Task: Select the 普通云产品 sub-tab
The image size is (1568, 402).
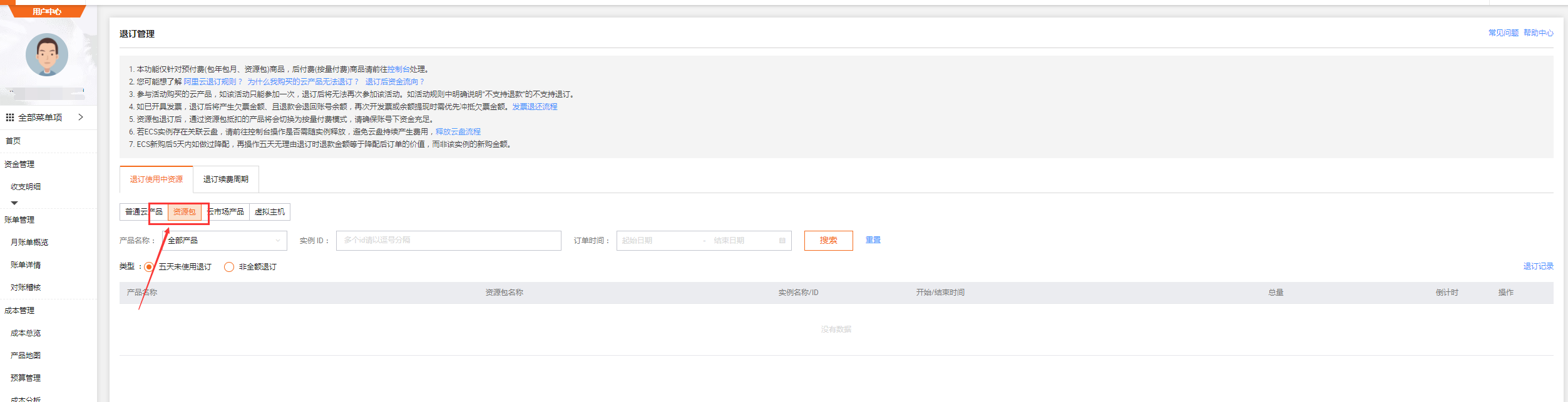Action: [x=143, y=212]
